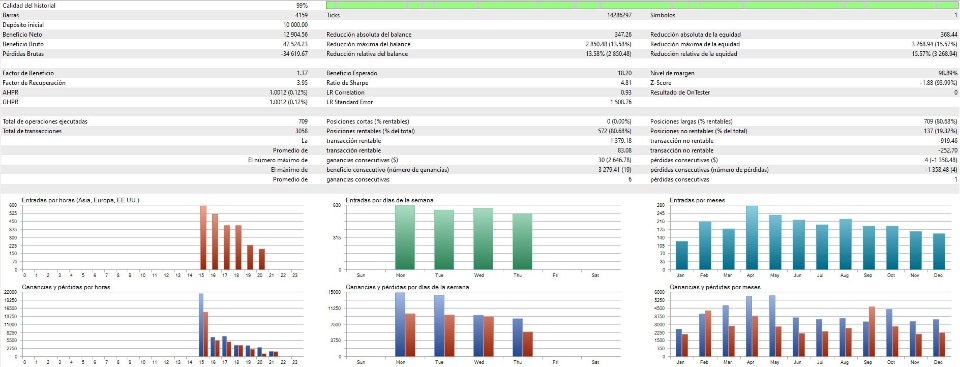Click 'Ganancias y pérdidas por meses' title

click(x=714, y=287)
